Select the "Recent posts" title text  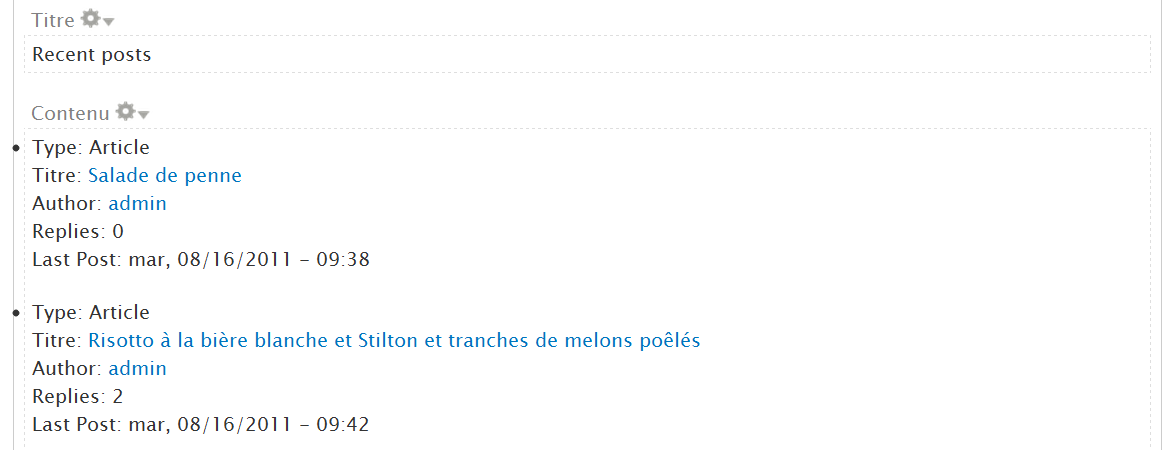coord(92,55)
